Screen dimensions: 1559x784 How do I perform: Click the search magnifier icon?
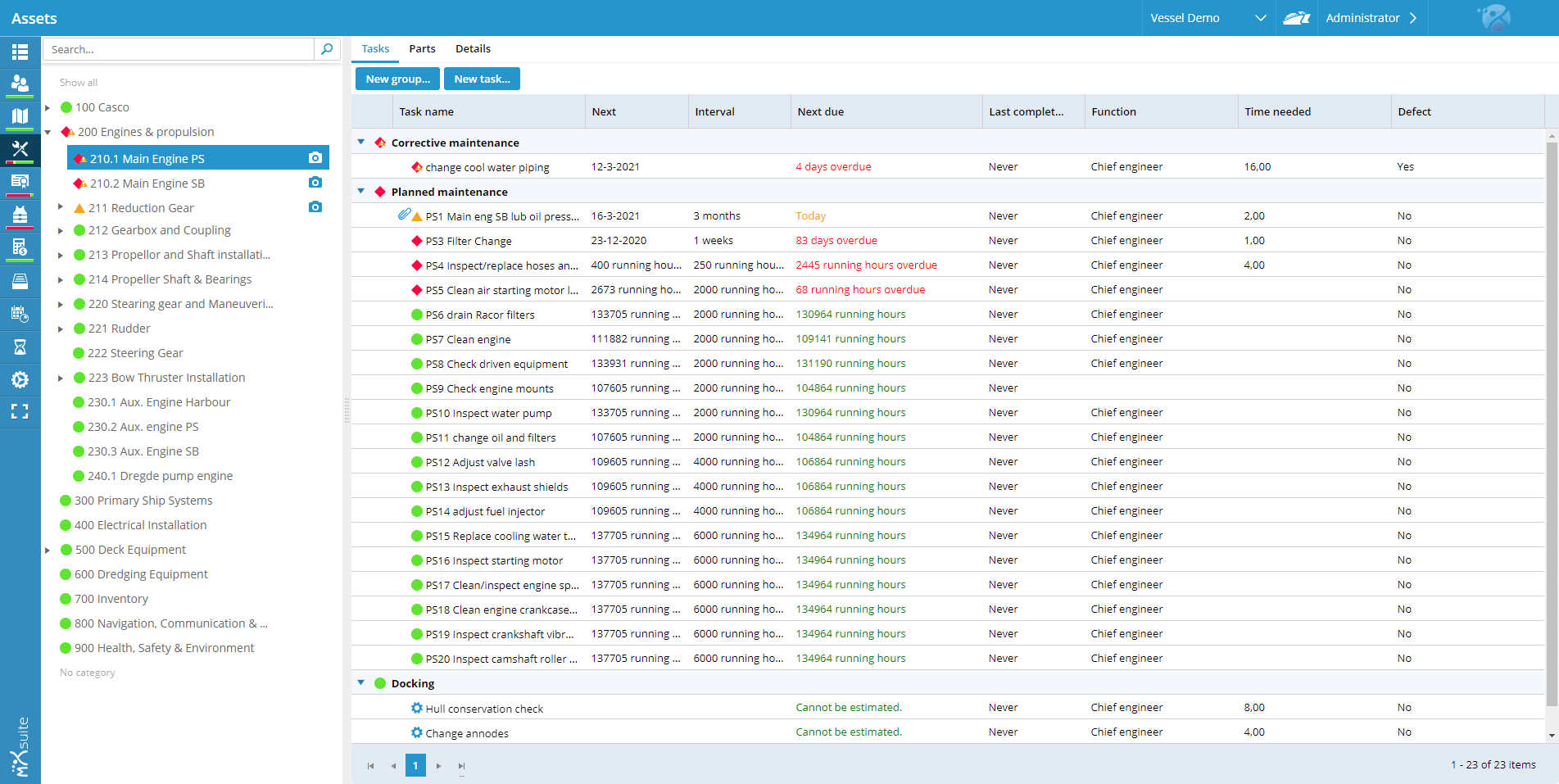(327, 49)
